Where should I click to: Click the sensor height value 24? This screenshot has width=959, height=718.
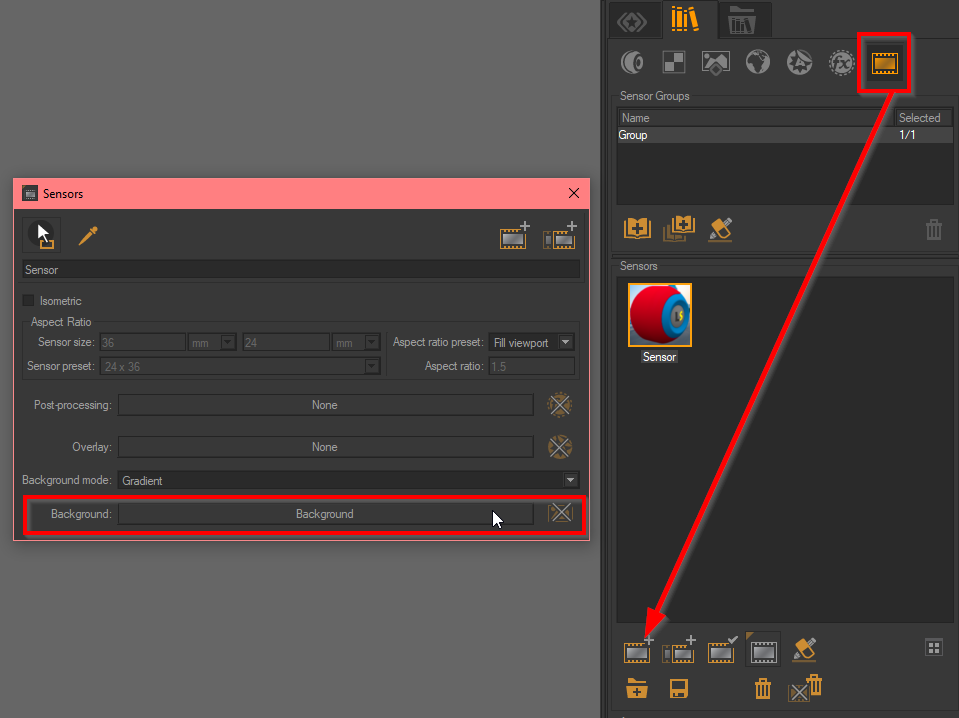(x=286, y=342)
